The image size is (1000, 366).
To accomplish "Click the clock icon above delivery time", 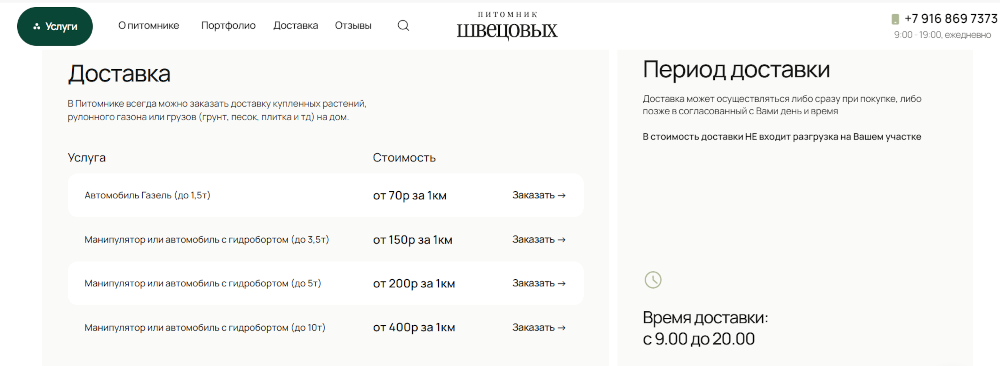I will coord(653,279).
